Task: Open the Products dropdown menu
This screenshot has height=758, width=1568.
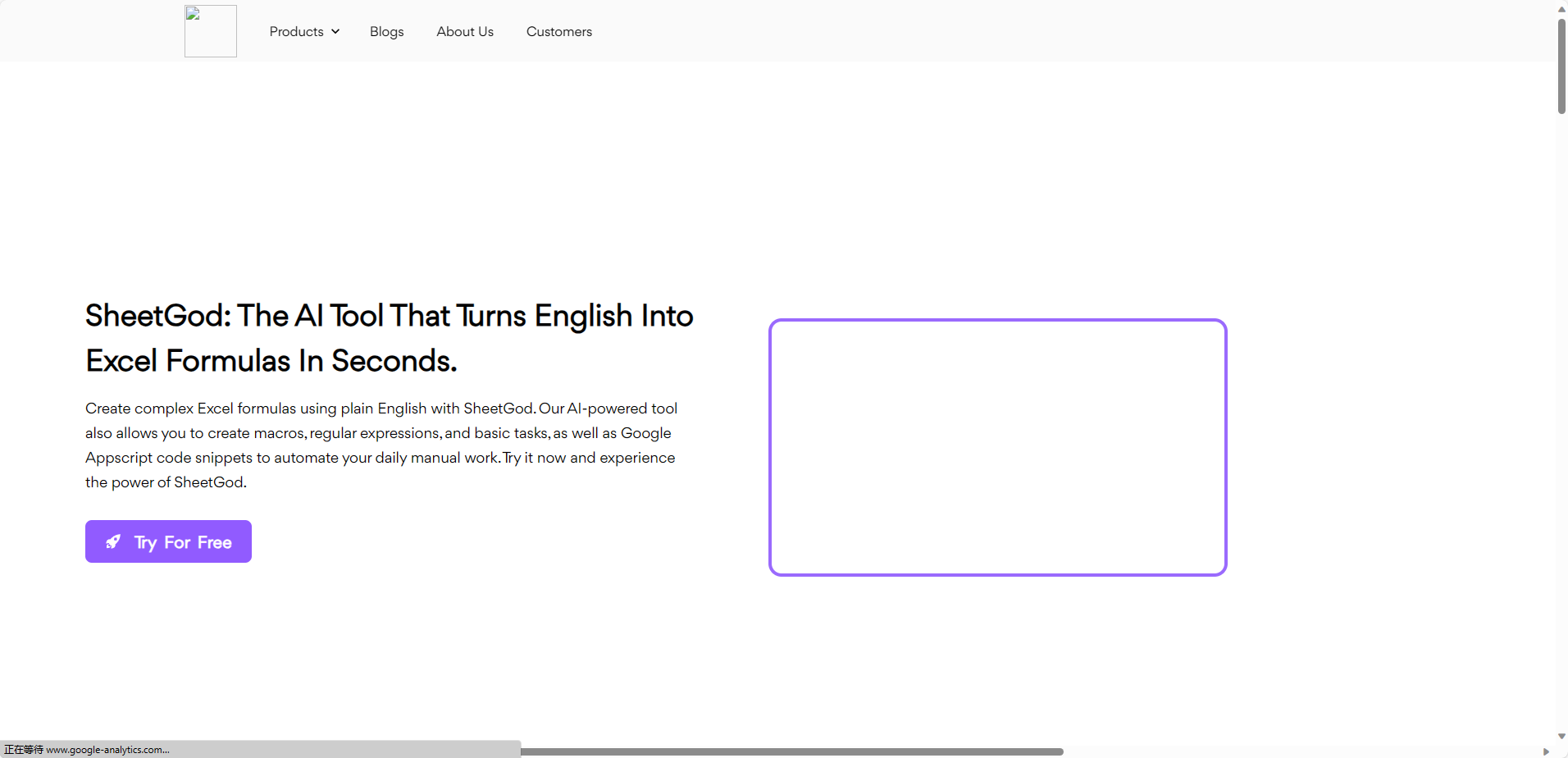Action: [x=304, y=31]
